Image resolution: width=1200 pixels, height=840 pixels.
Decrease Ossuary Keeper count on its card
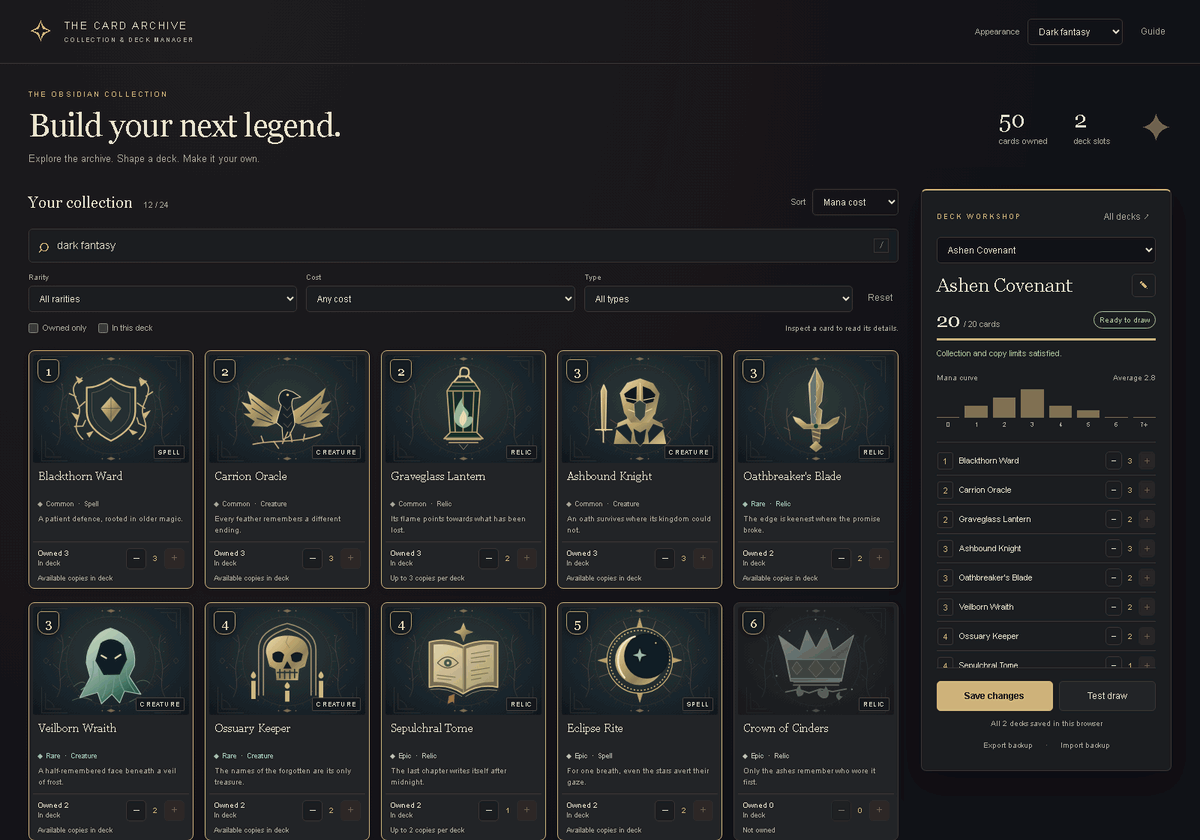point(313,811)
